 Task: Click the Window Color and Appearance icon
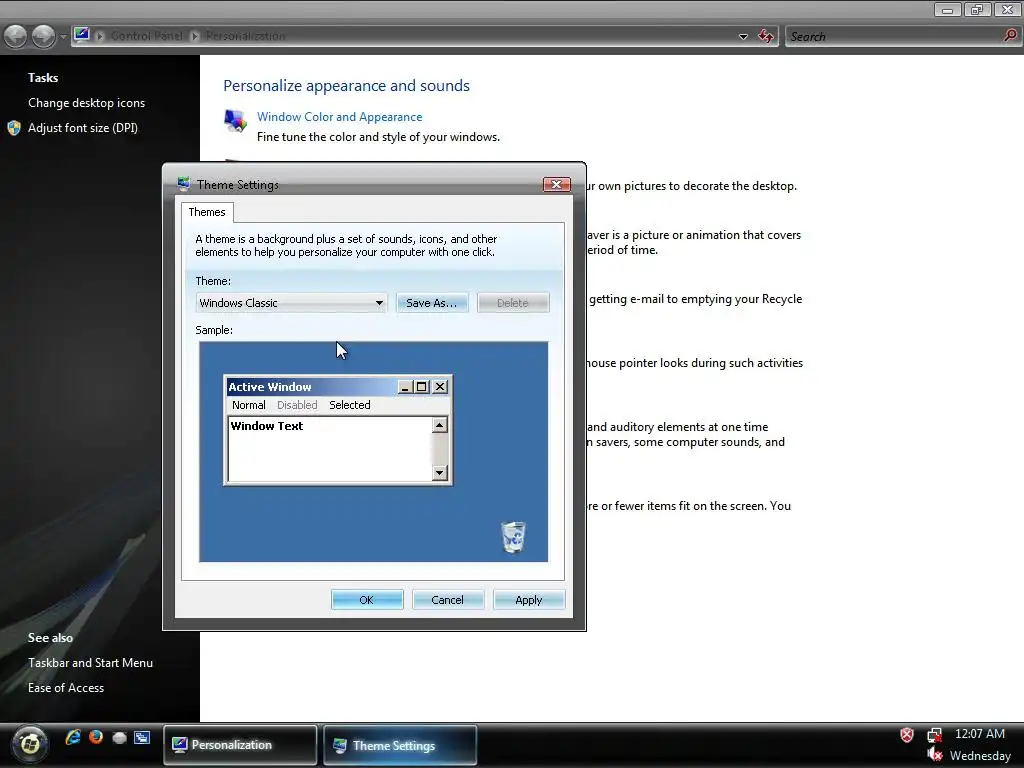point(236,121)
